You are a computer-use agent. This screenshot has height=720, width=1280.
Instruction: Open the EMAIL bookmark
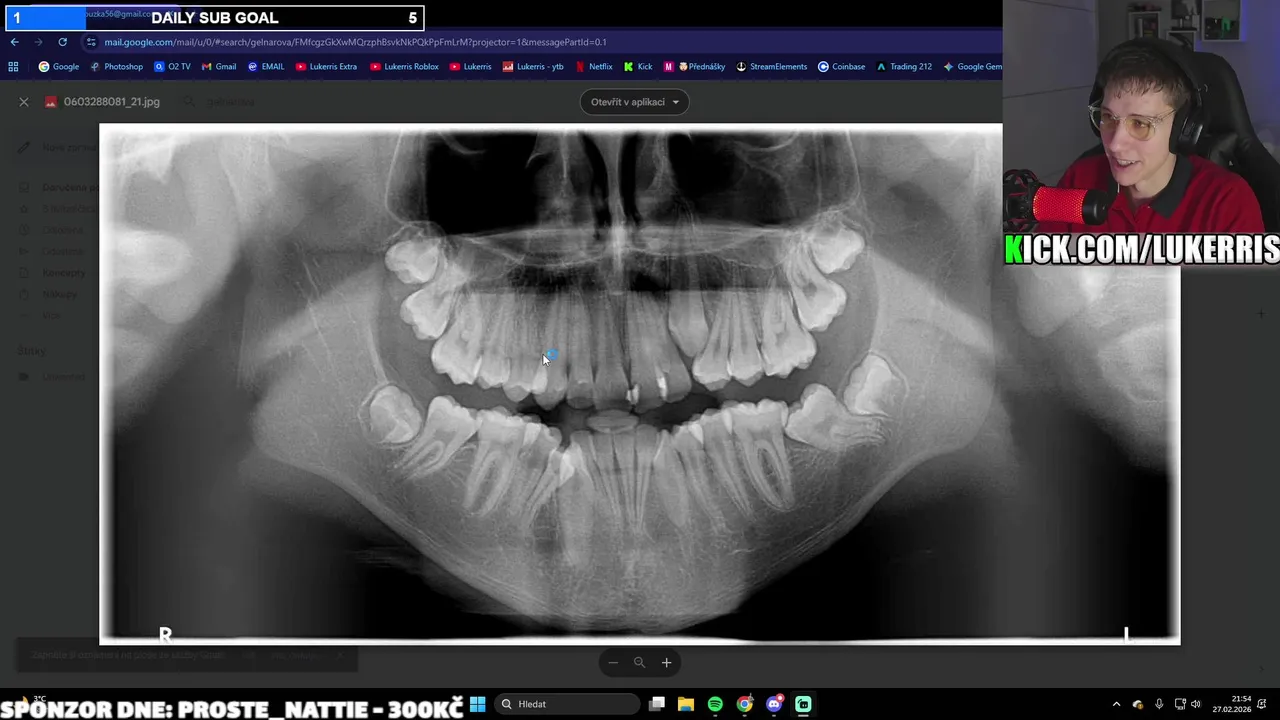(266, 67)
